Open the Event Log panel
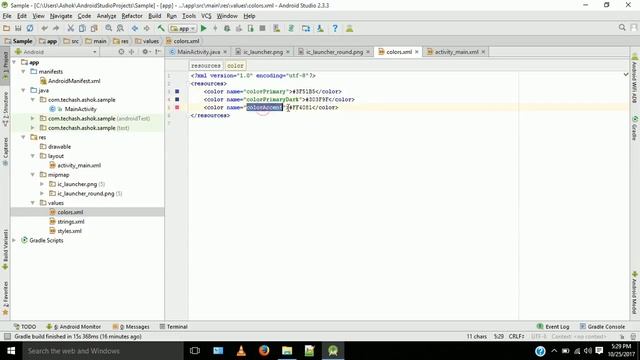640x360 pixels. click(553, 327)
